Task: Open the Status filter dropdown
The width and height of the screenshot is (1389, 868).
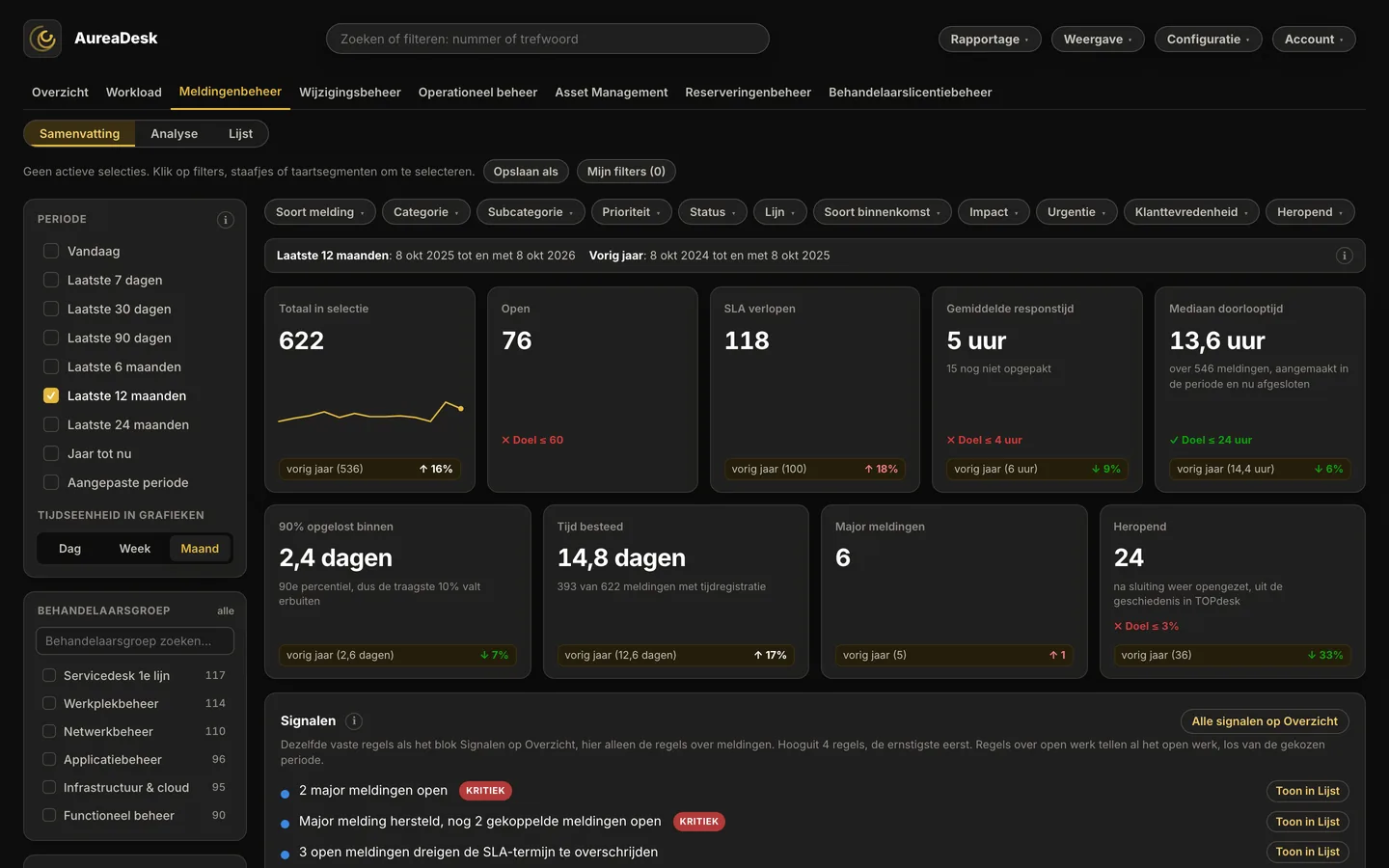Action: pos(713,212)
